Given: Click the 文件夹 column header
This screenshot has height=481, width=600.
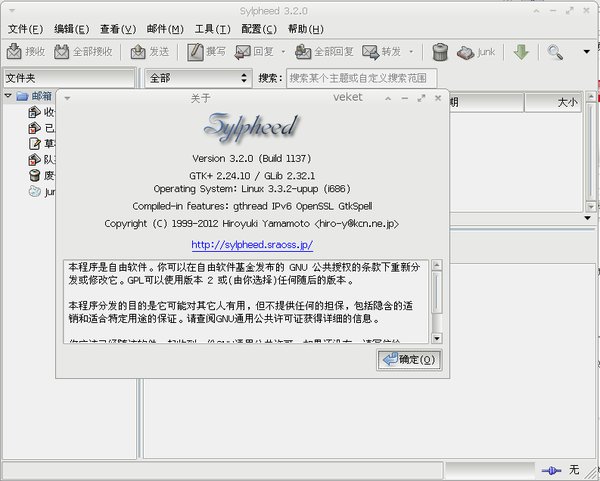Looking at the screenshot, I should (69, 78).
